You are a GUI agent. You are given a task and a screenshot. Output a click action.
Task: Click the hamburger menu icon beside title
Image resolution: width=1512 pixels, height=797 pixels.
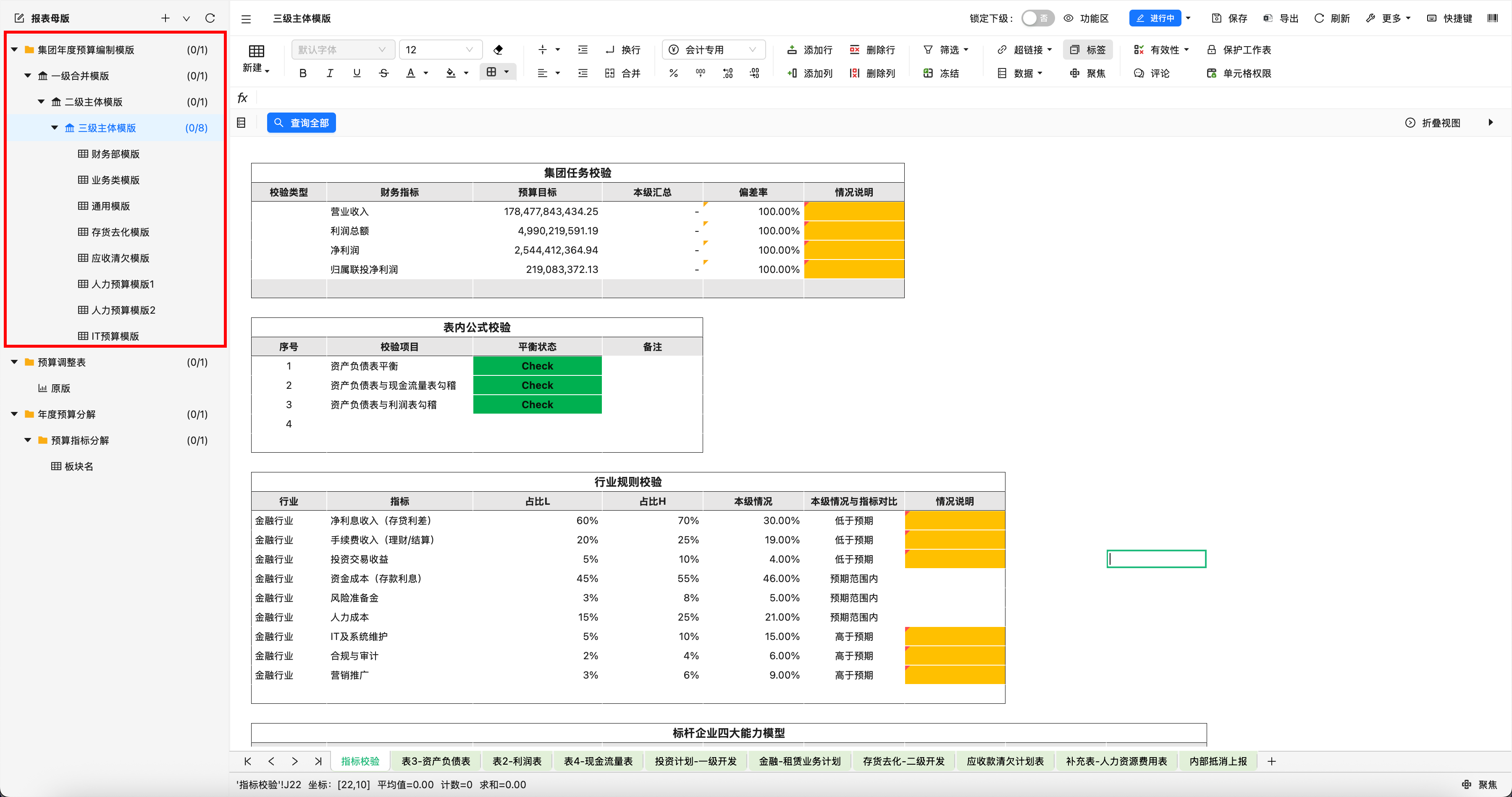tap(246, 19)
